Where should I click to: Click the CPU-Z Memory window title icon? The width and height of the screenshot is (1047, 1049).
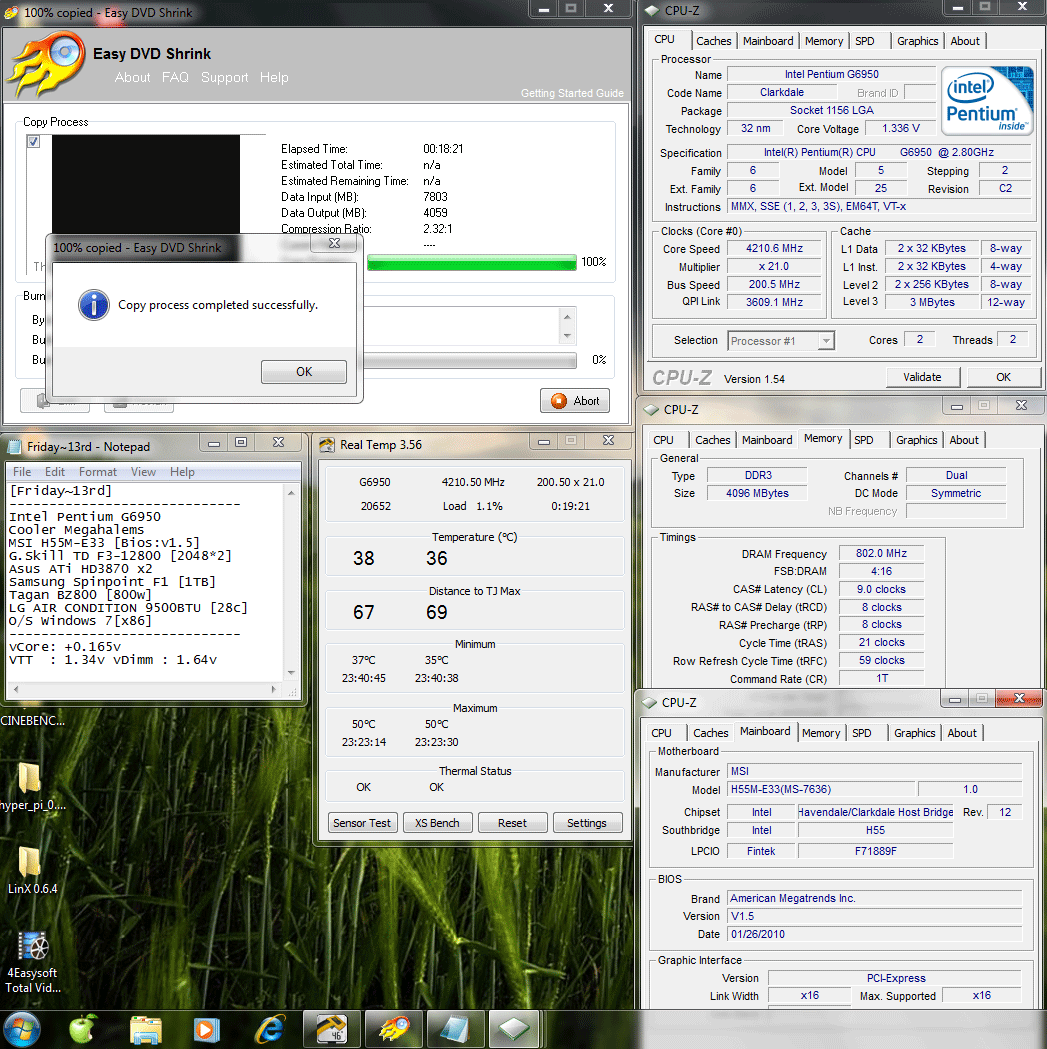click(x=650, y=409)
